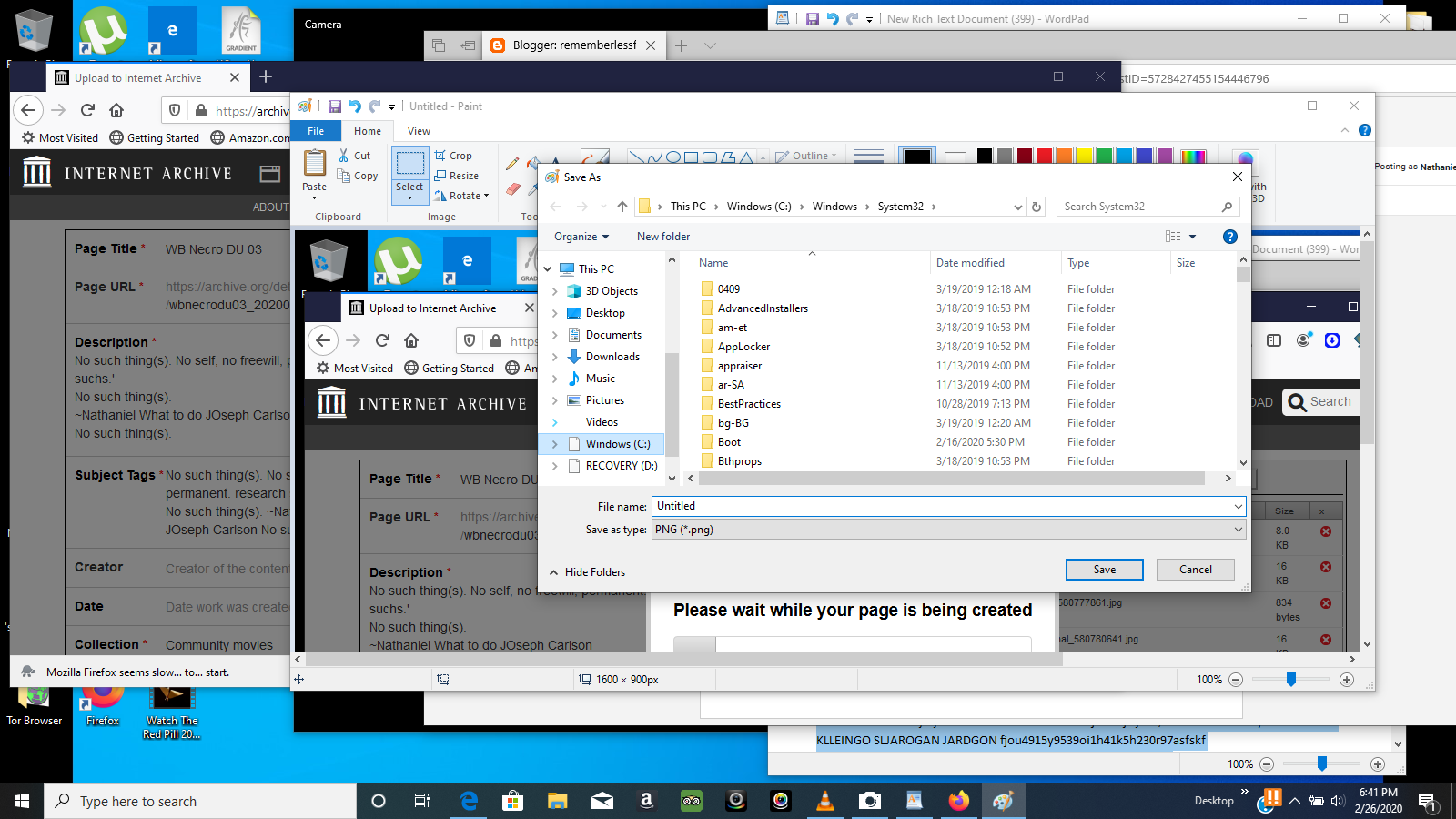Open VLC media player from the taskbar
This screenshot has height=819, width=1456.
[825, 801]
